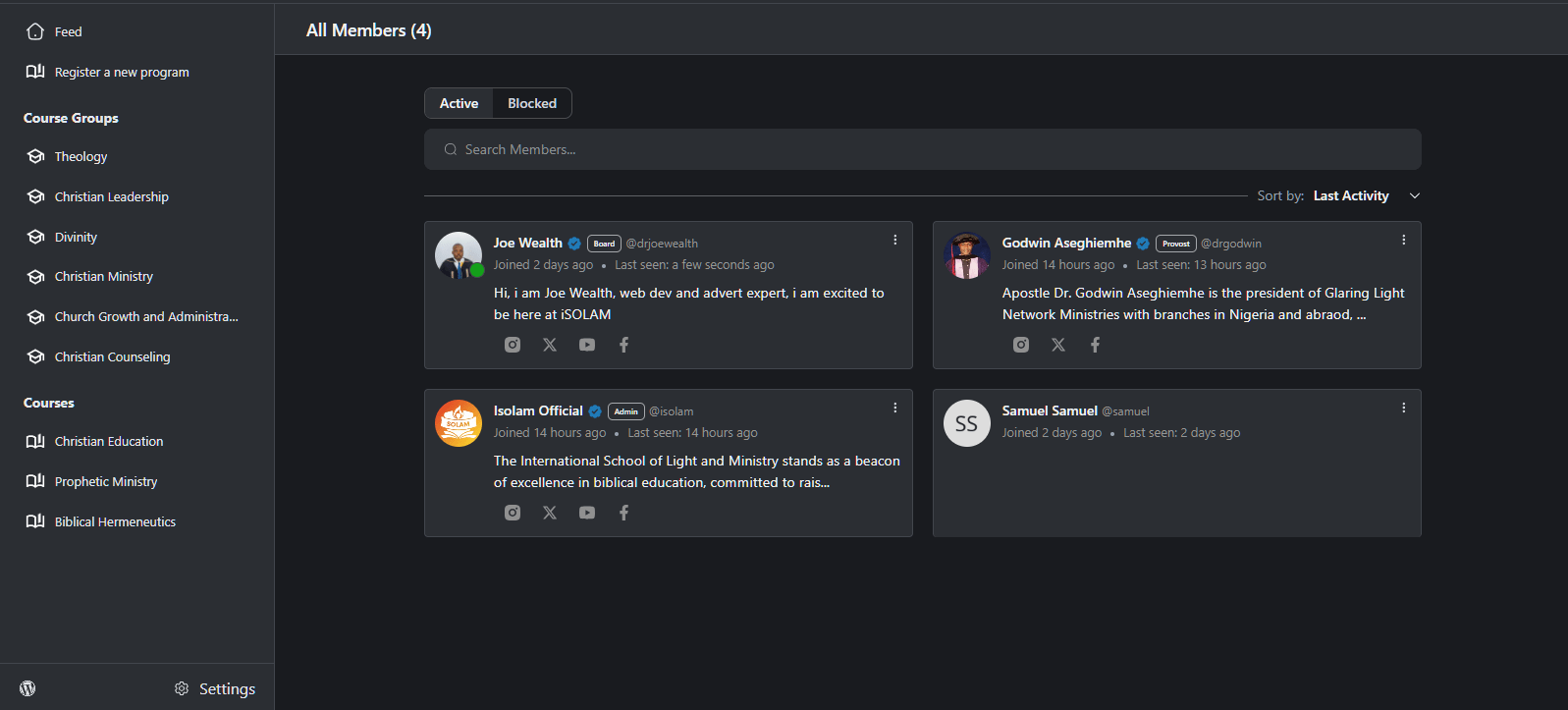Click the Theology graduation cap icon
This screenshot has width=1568, height=710.
pyautogui.click(x=36, y=156)
